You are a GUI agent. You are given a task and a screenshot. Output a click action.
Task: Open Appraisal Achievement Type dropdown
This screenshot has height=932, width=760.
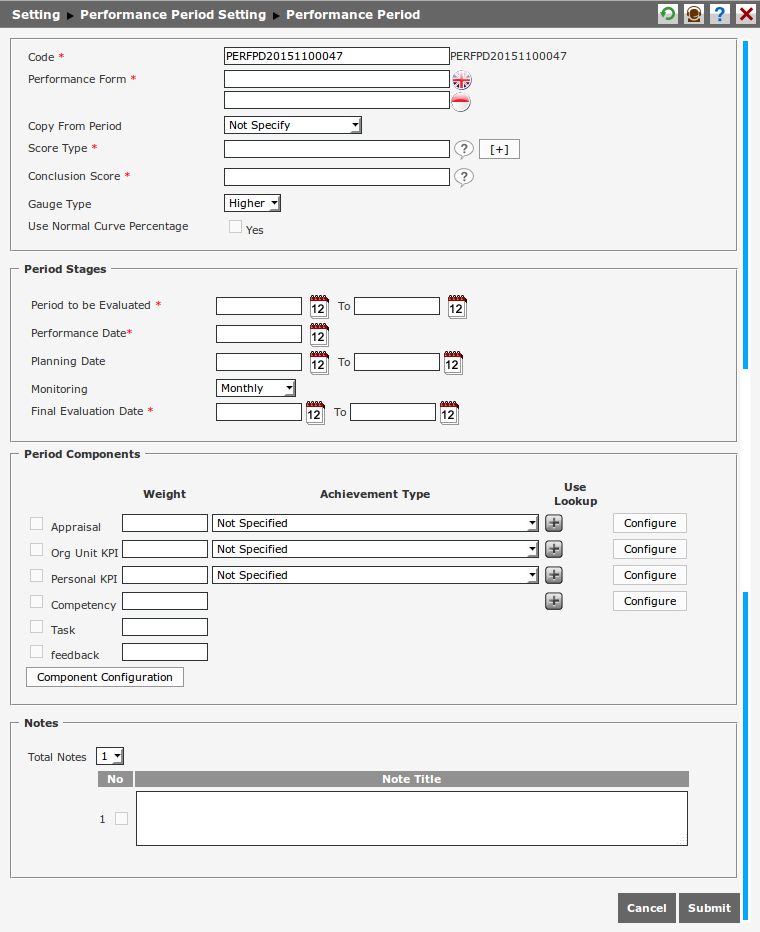tap(375, 523)
